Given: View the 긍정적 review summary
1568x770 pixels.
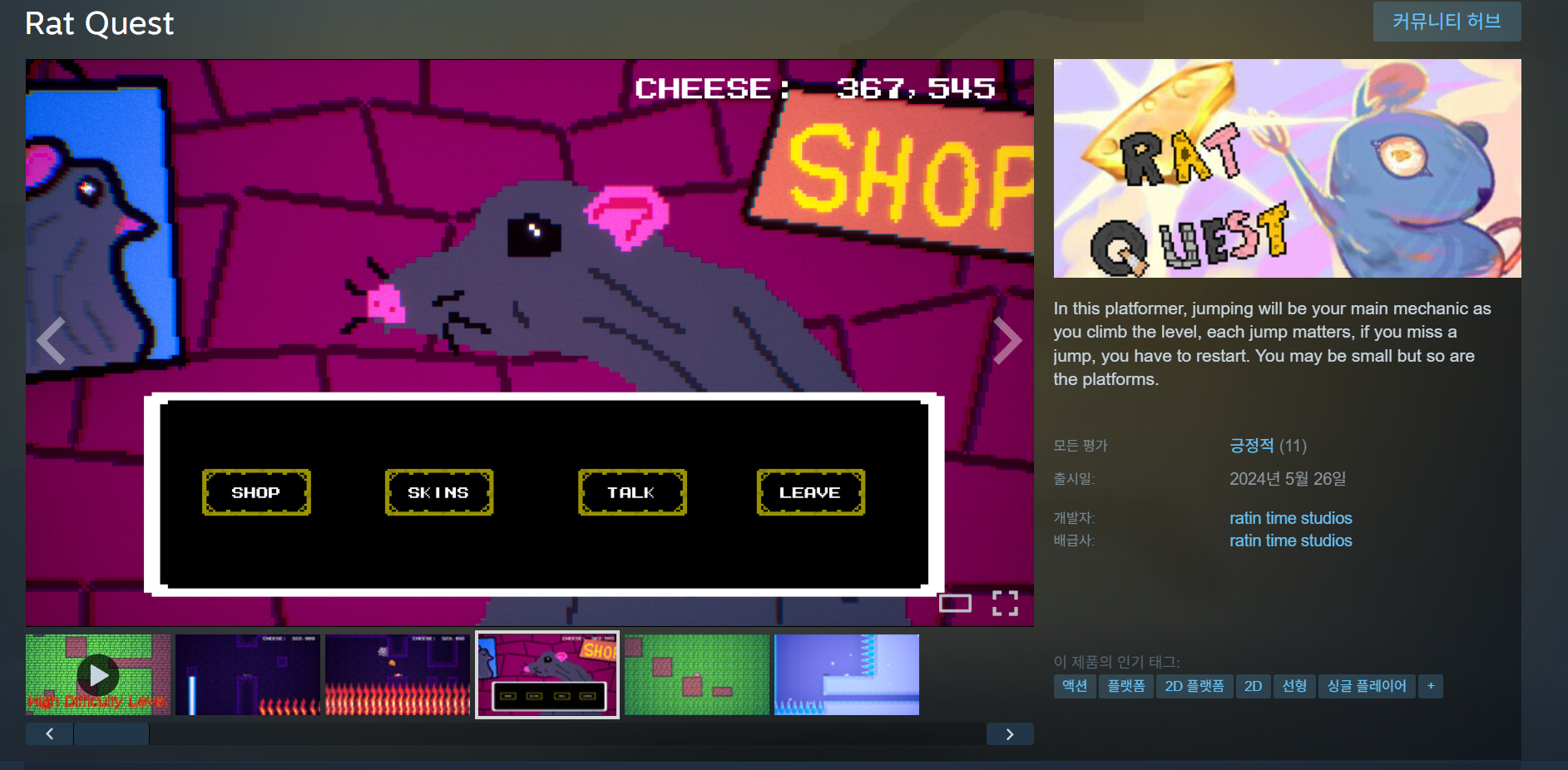Looking at the screenshot, I should click(1251, 446).
